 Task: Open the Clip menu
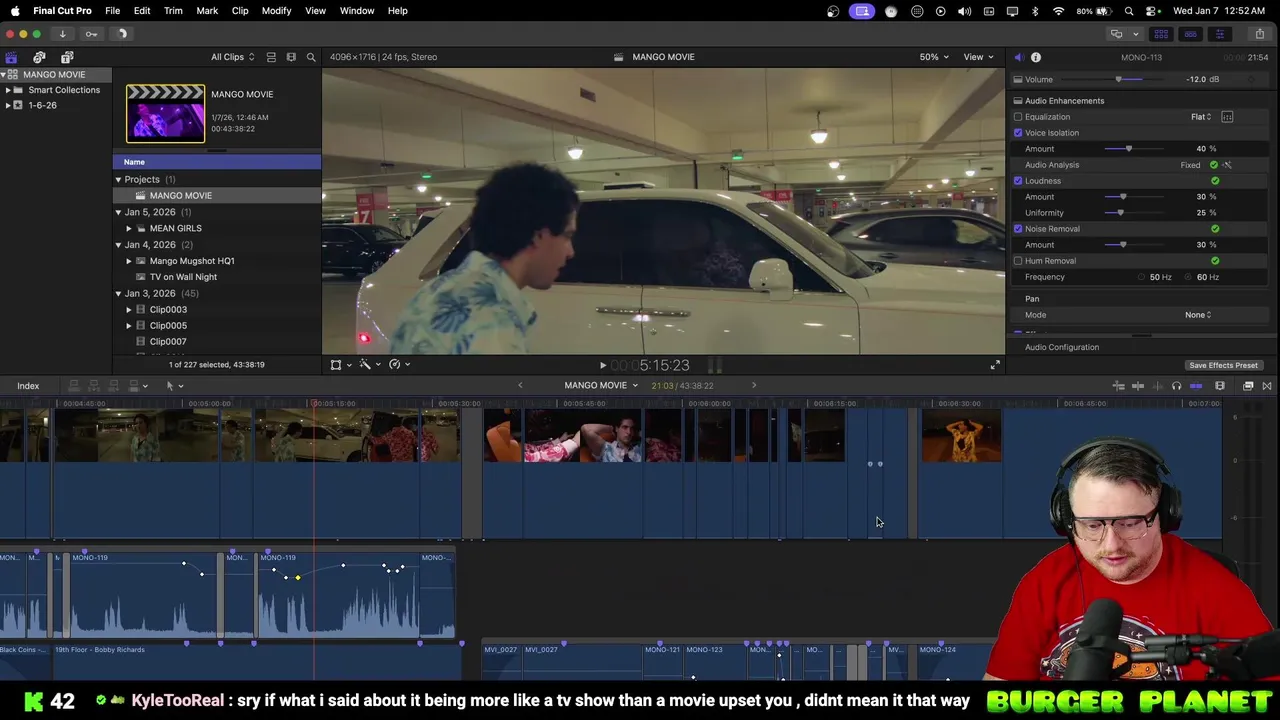pos(240,11)
